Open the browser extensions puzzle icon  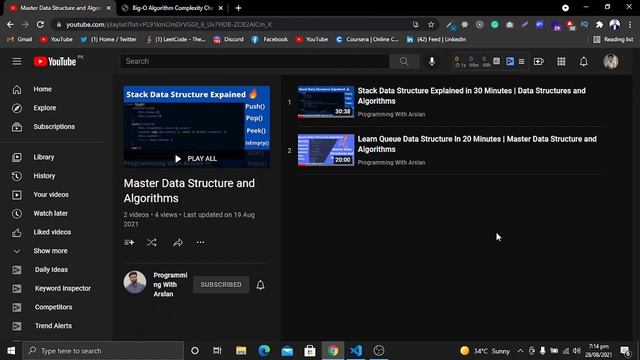pos(599,24)
